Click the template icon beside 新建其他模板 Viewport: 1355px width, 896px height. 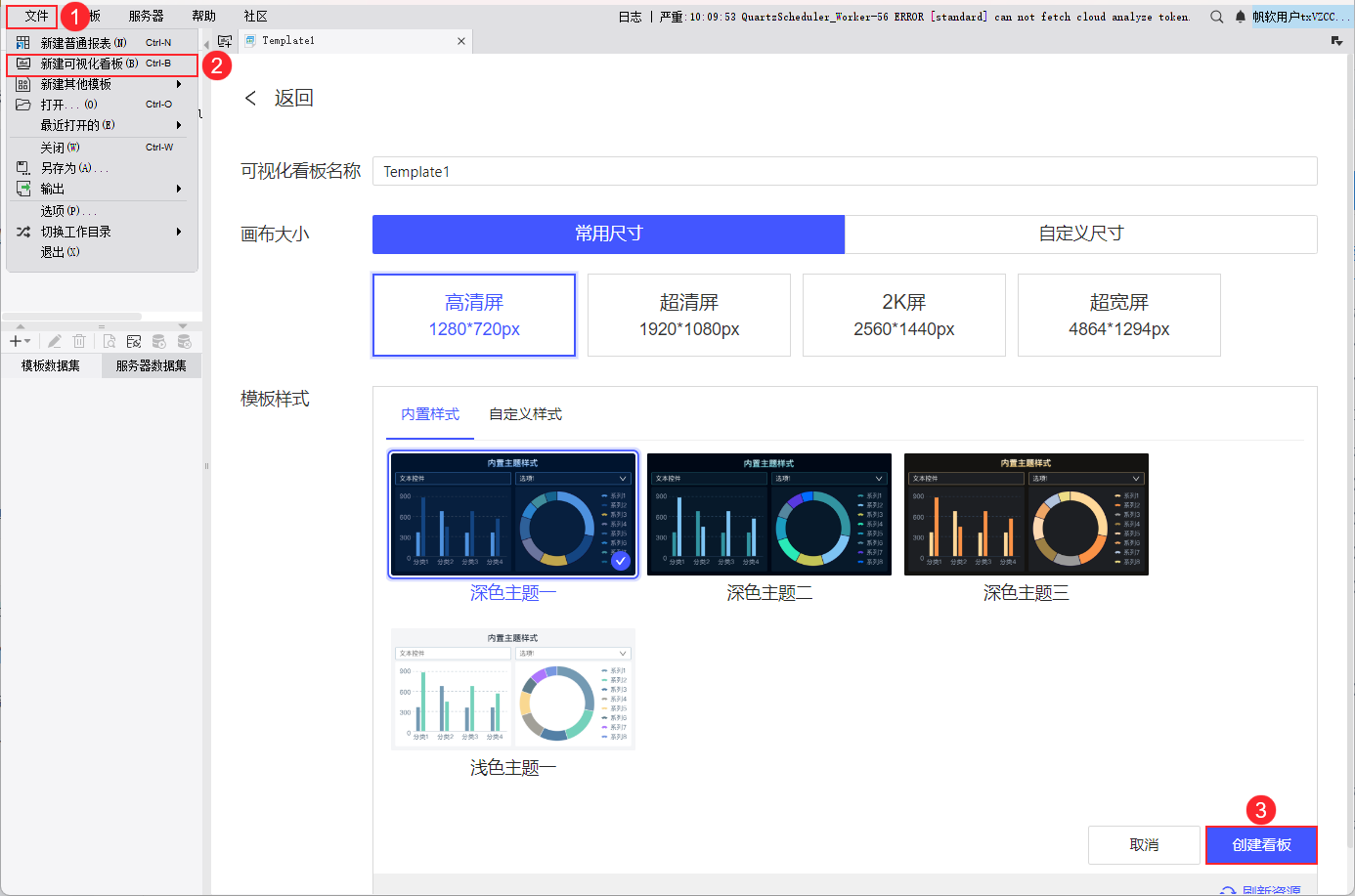[x=23, y=84]
